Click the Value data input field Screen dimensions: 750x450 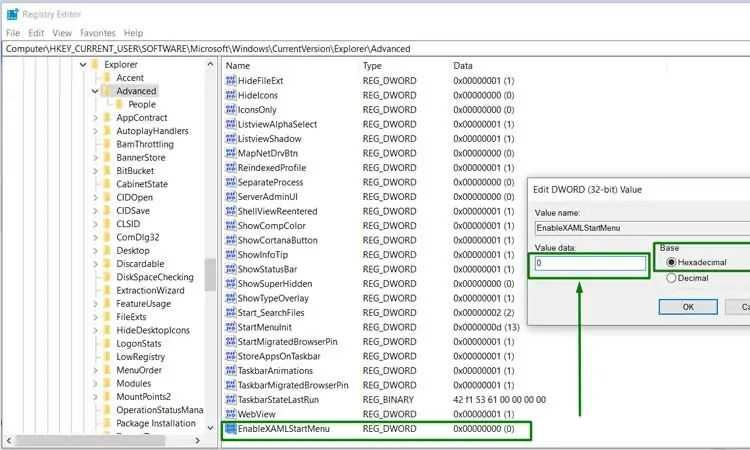click(x=590, y=263)
